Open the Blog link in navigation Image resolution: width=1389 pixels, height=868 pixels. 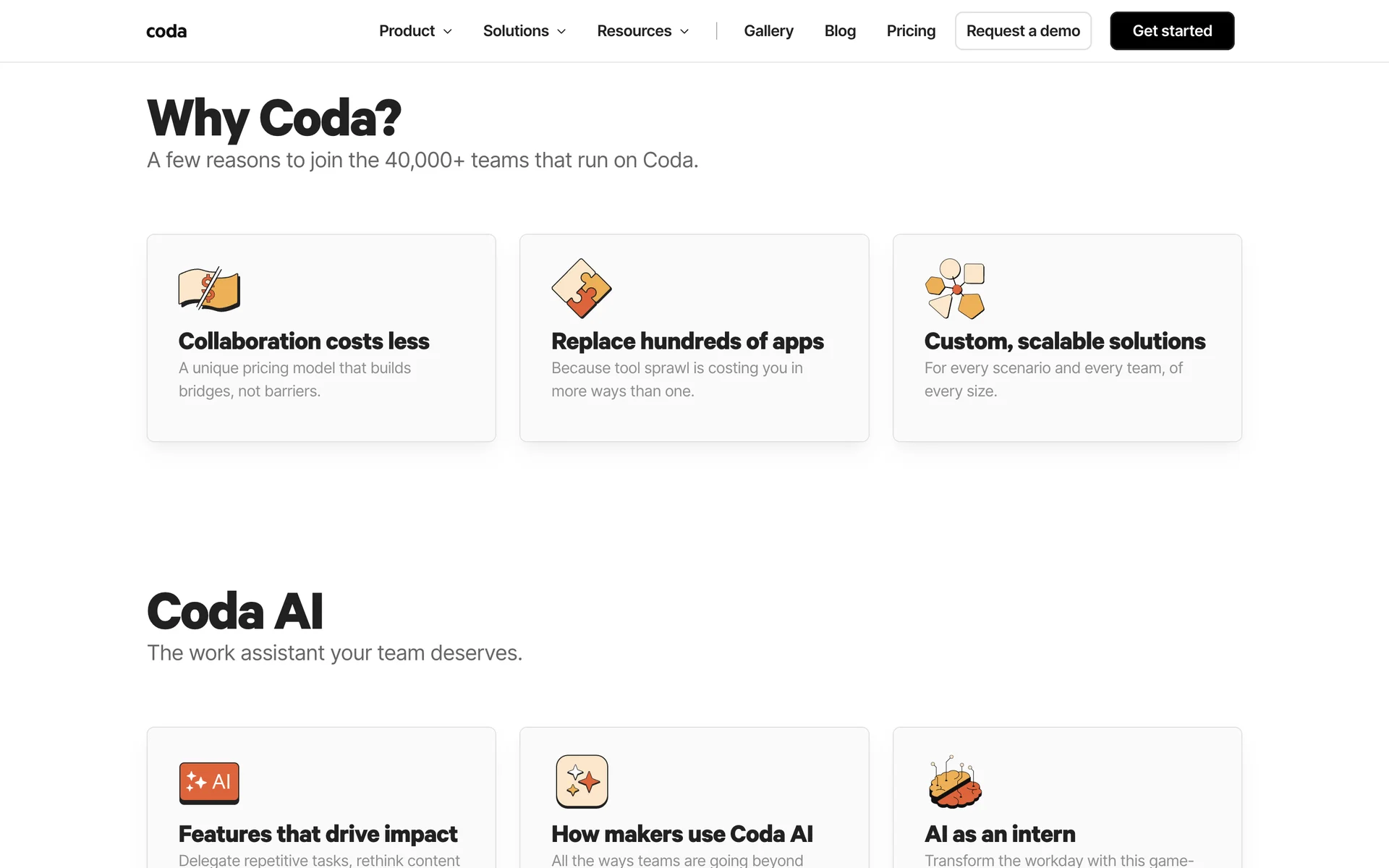[x=840, y=31]
